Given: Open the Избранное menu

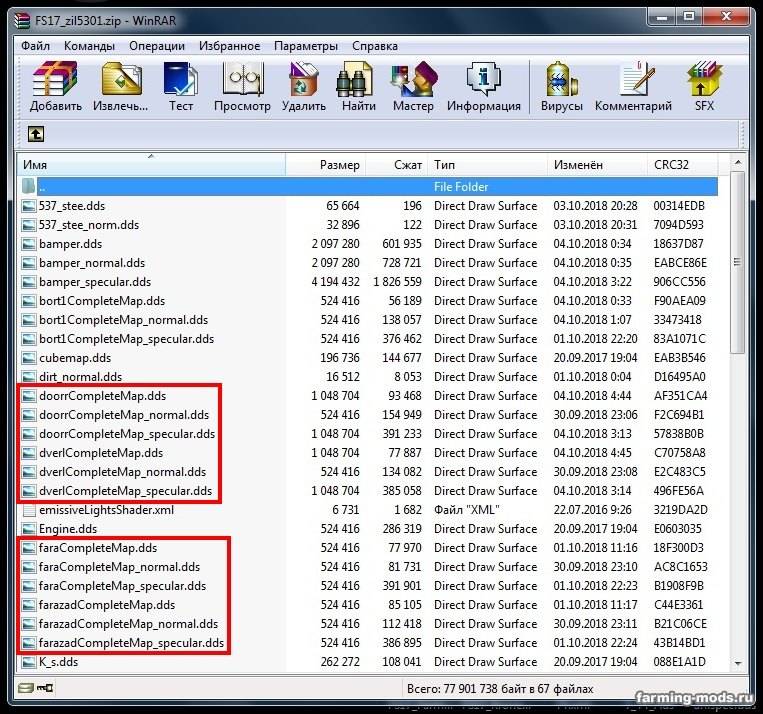Looking at the screenshot, I should (229, 46).
